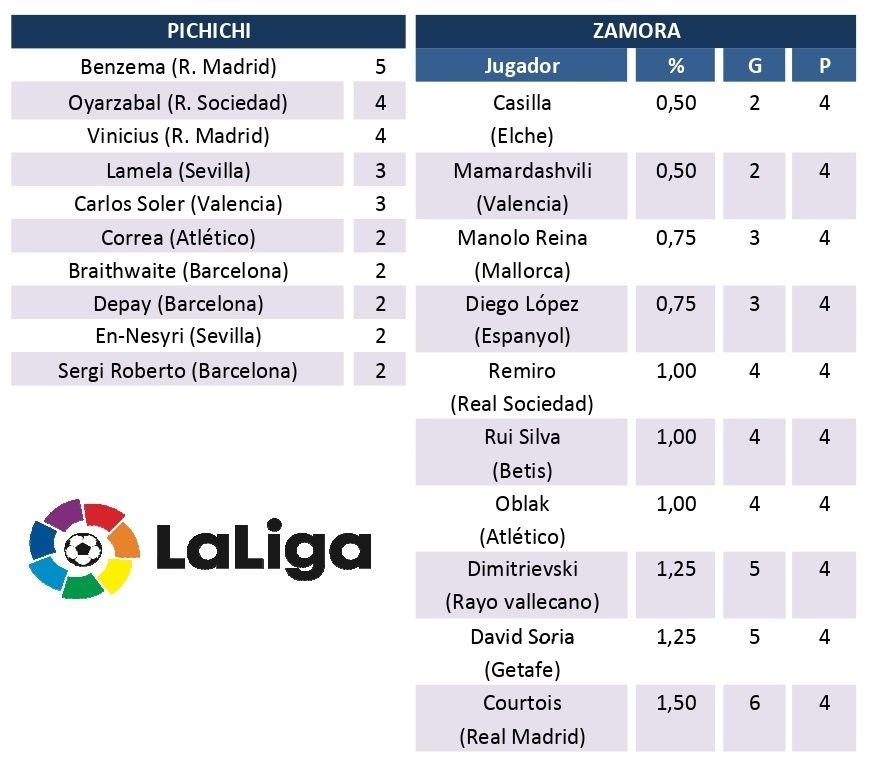Screen dimensions: 873x767
Task: Click the LaLiga wordmark text
Action: pyautogui.click(x=263, y=549)
